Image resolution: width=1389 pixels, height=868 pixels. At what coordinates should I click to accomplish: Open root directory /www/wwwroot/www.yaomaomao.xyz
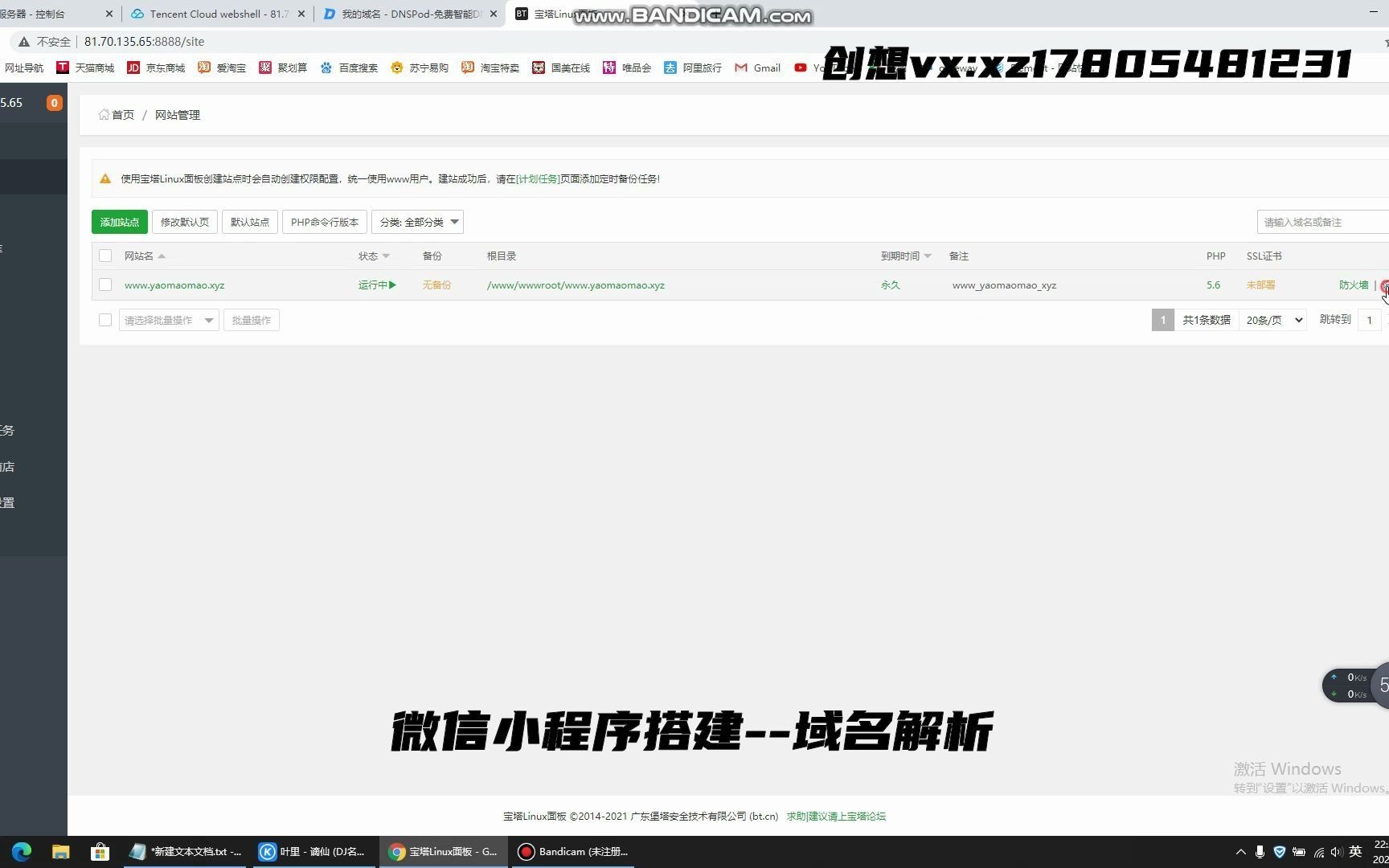click(x=576, y=285)
